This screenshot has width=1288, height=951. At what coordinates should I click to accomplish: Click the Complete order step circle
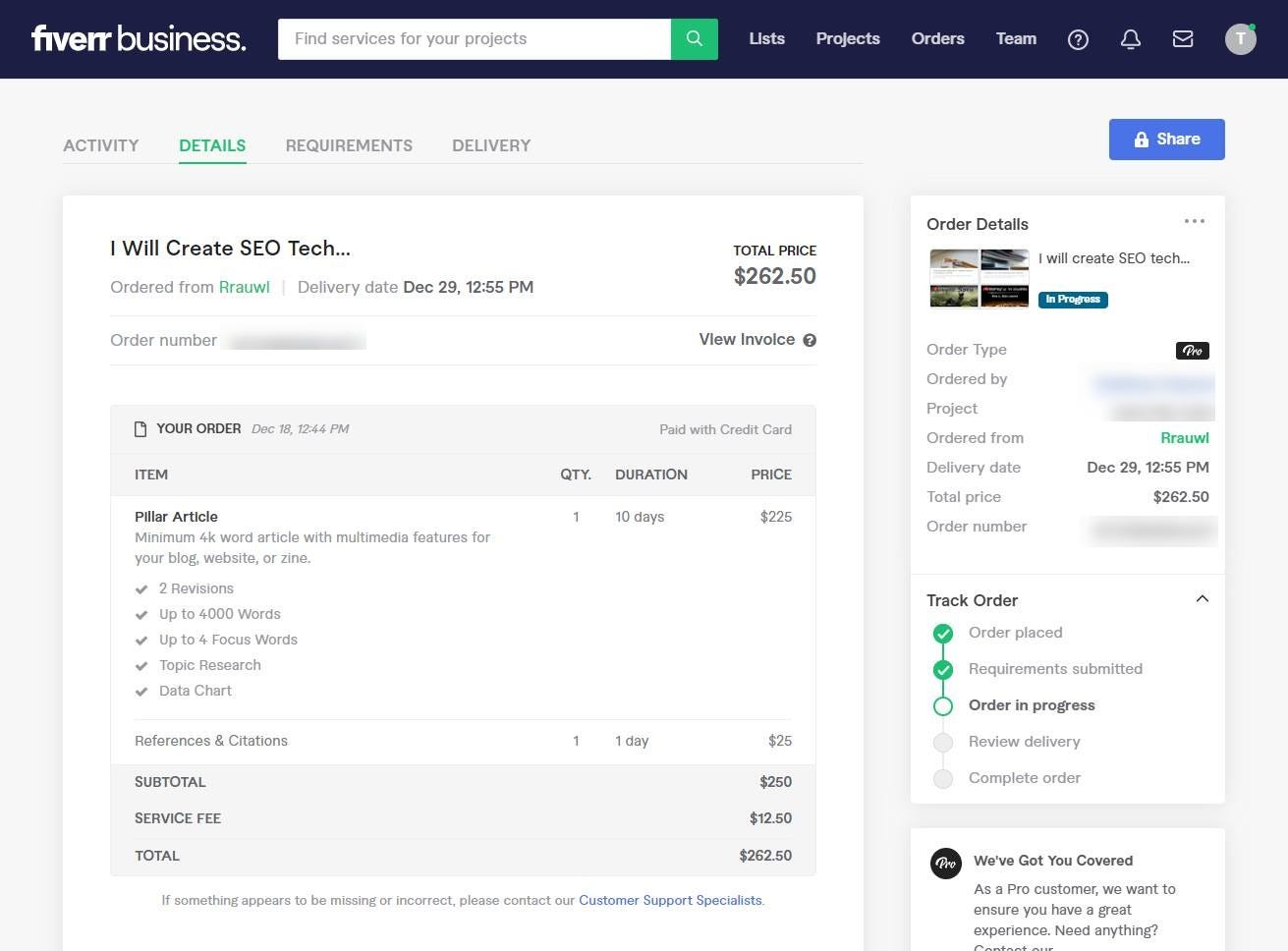pos(943,778)
